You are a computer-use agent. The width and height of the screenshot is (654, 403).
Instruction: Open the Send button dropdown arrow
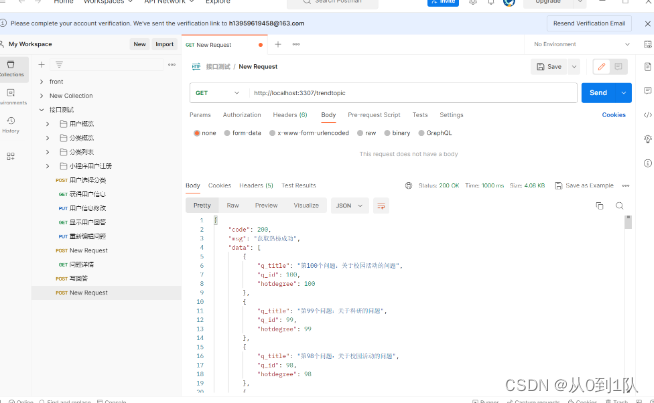(624, 93)
